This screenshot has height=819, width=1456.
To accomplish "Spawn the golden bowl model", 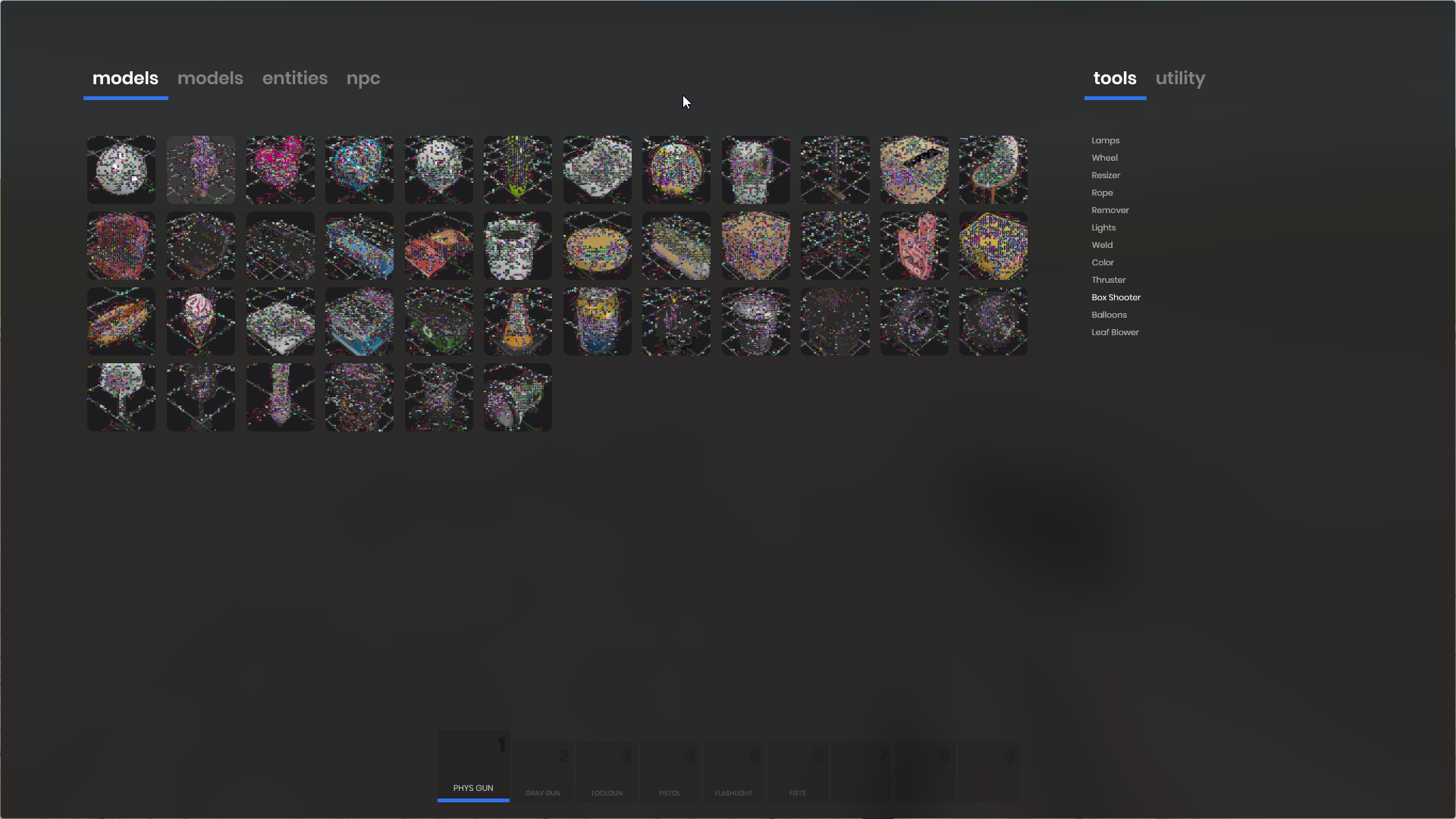I will pos(596,246).
